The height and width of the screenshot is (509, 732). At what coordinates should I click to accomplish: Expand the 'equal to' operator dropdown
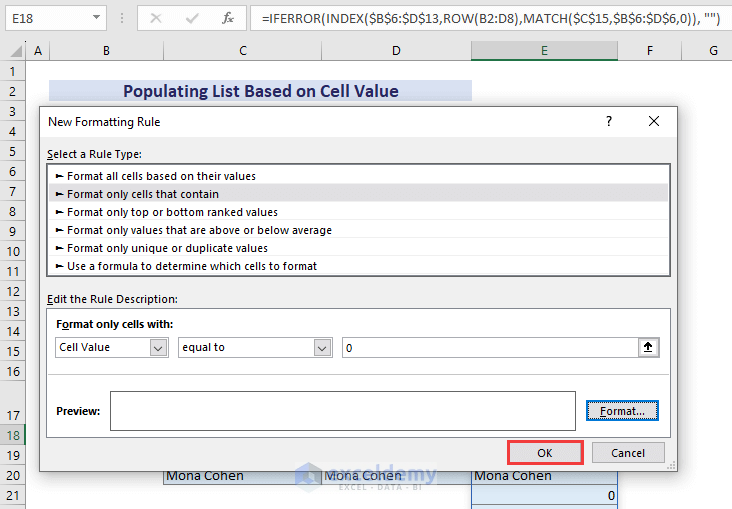321,348
